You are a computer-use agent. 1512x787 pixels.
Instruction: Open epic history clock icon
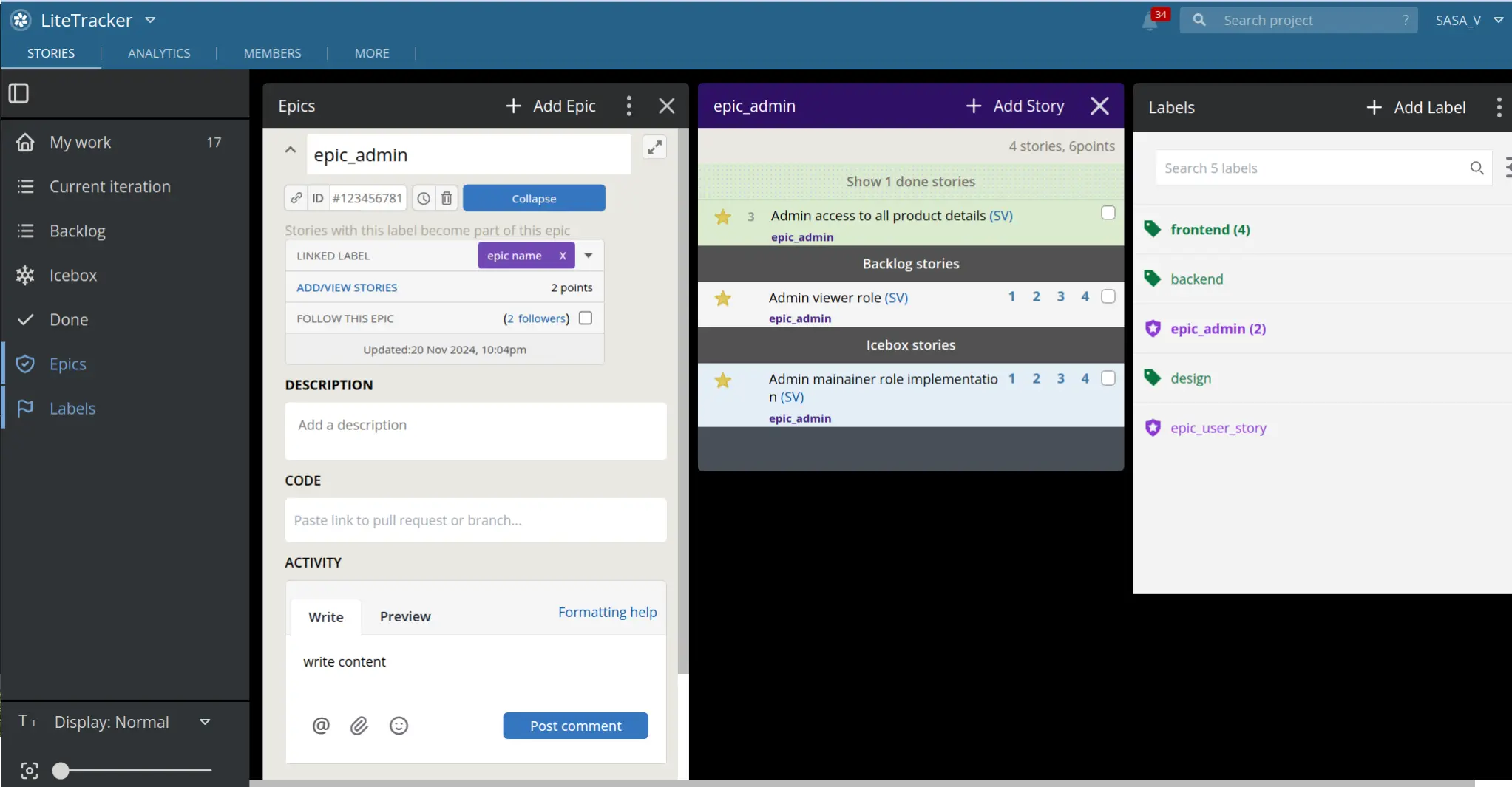(424, 198)
